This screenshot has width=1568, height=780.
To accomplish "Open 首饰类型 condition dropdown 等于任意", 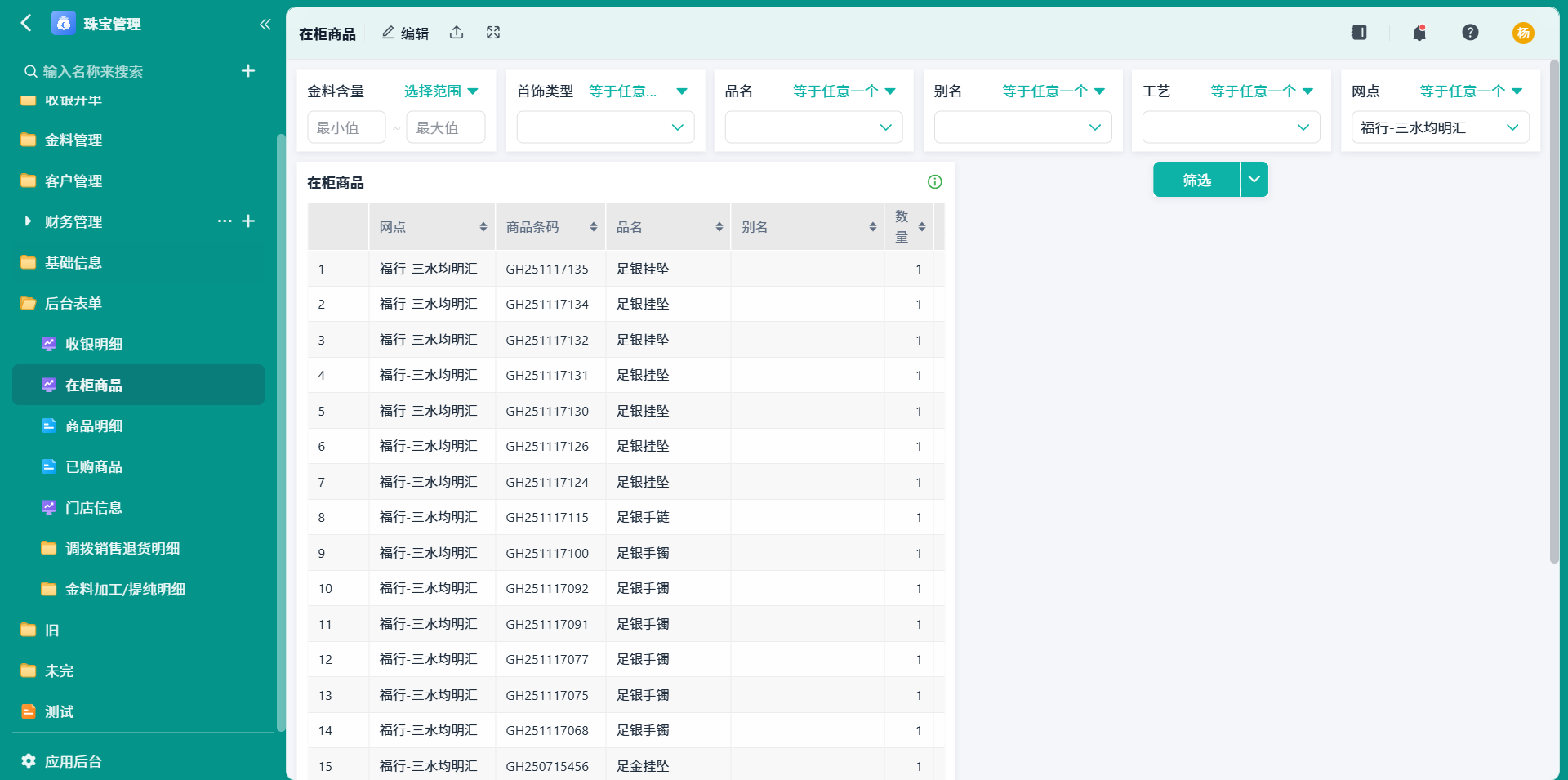I will point(638,91).
